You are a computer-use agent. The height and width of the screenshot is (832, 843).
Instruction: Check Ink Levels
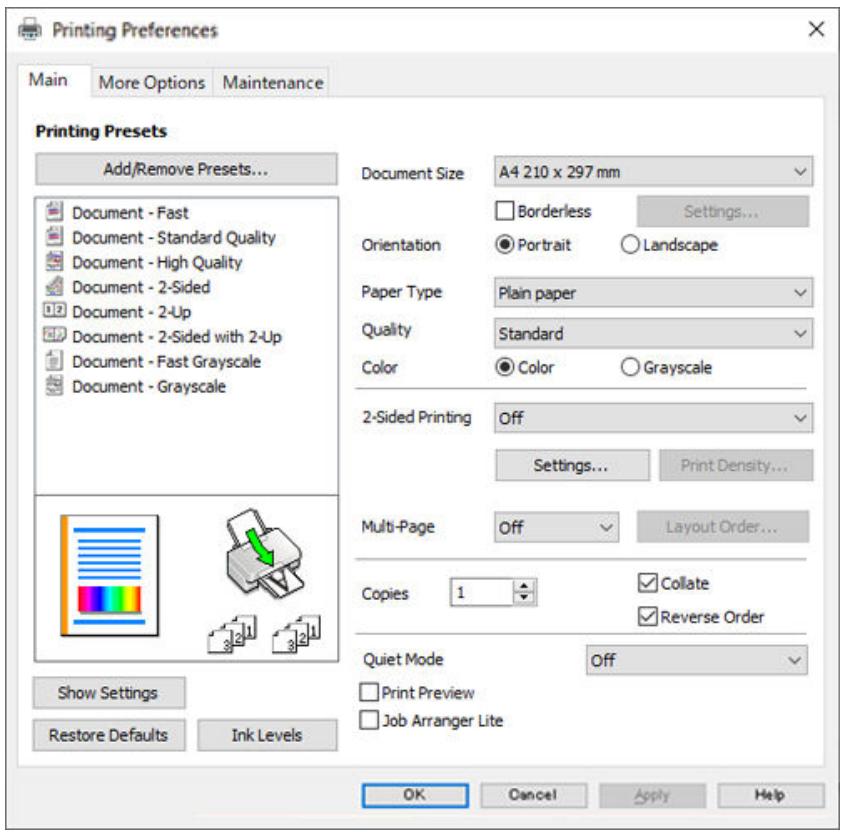[267, 735]
